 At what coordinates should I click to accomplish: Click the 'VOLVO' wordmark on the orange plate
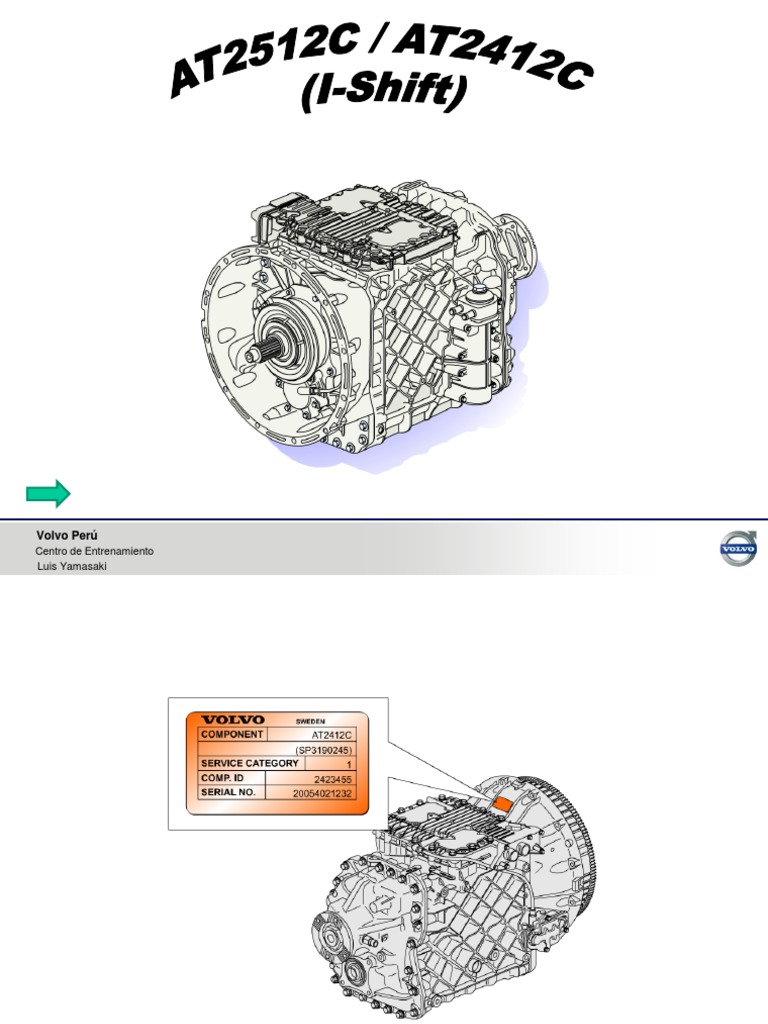pos(232,720)
